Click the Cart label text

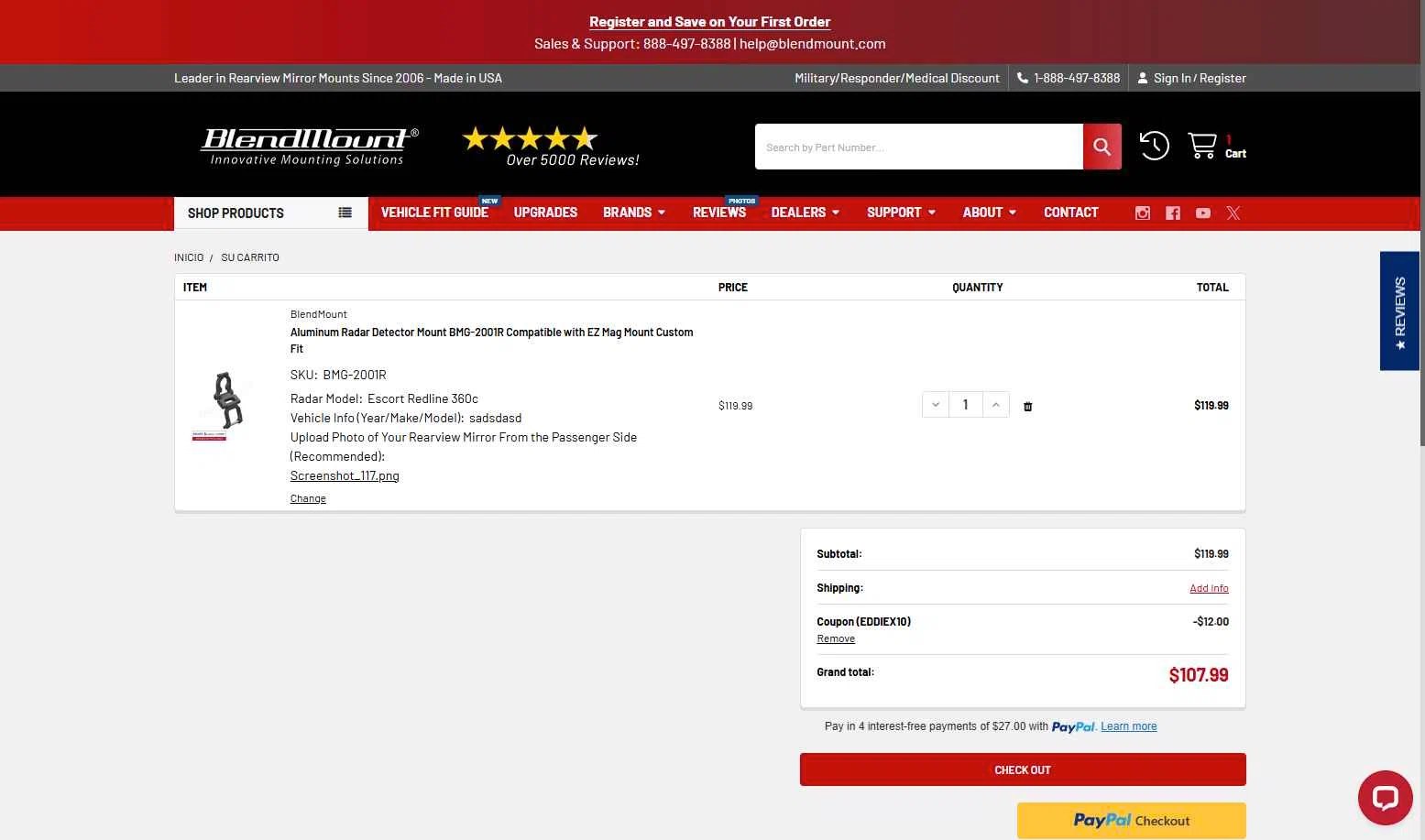1235,154
